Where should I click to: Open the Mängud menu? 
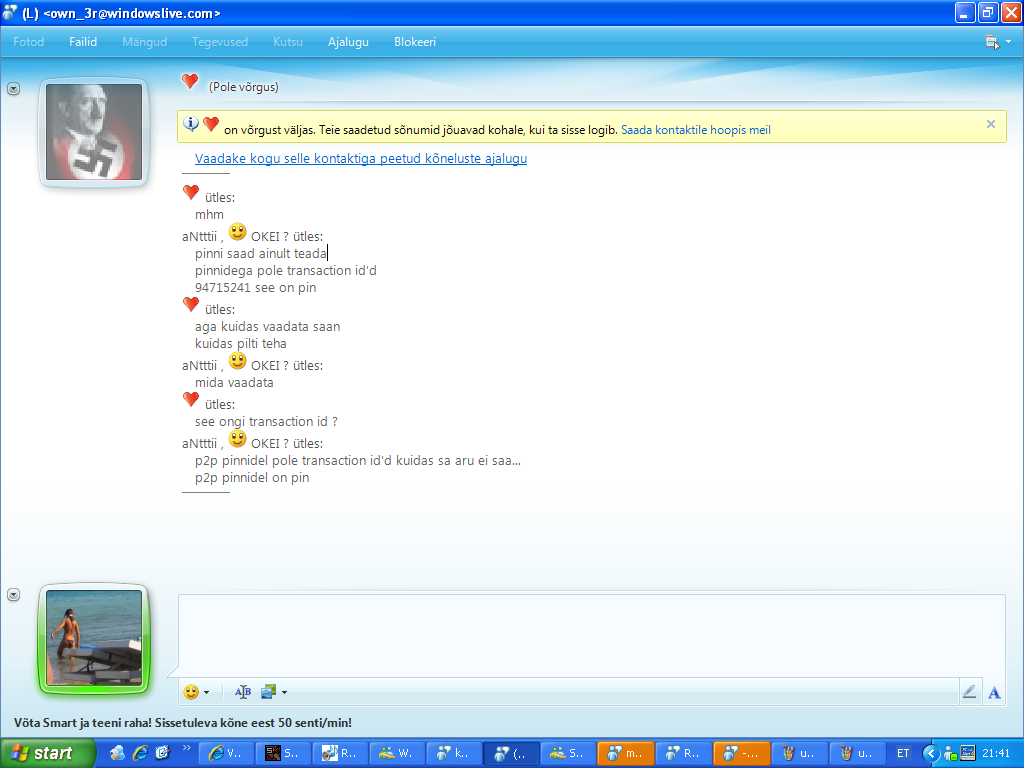click(144, 42)
